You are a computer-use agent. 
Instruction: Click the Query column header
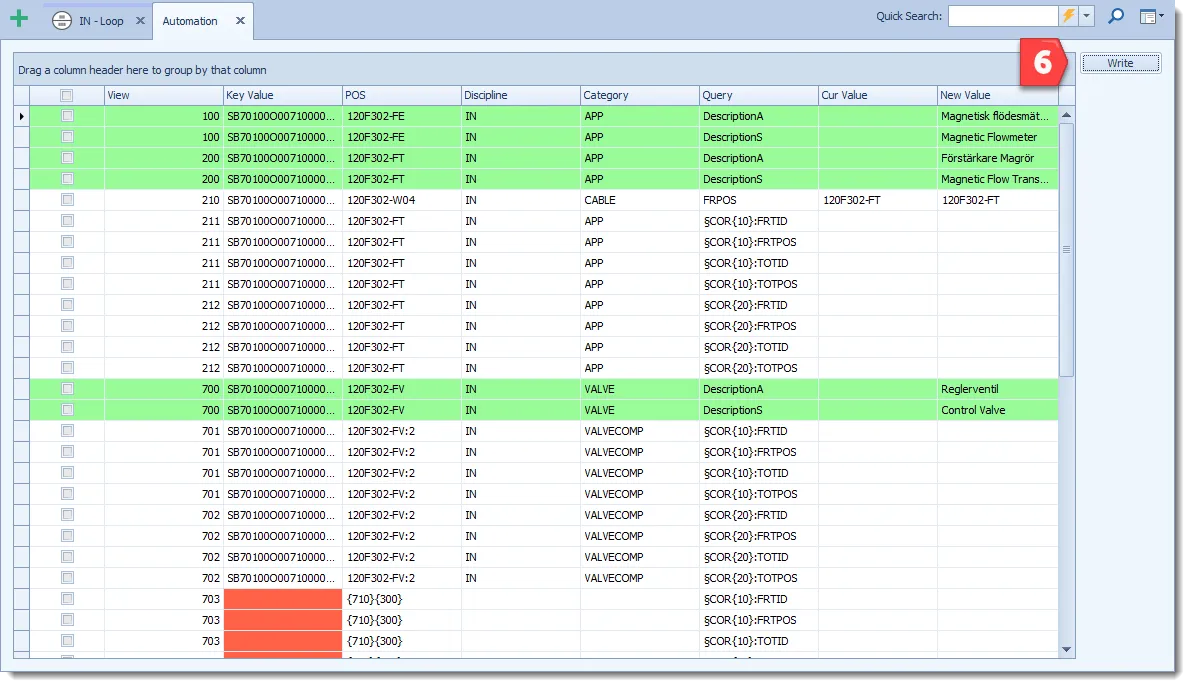(x=759, y=95)
